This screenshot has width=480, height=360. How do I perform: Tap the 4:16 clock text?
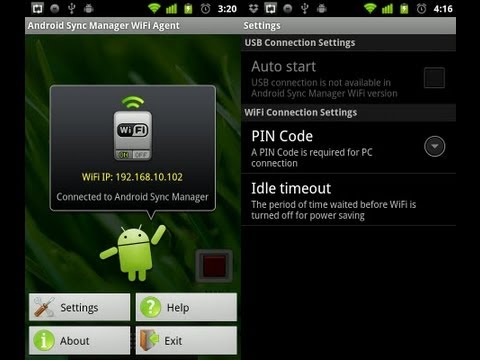[443, 9]
